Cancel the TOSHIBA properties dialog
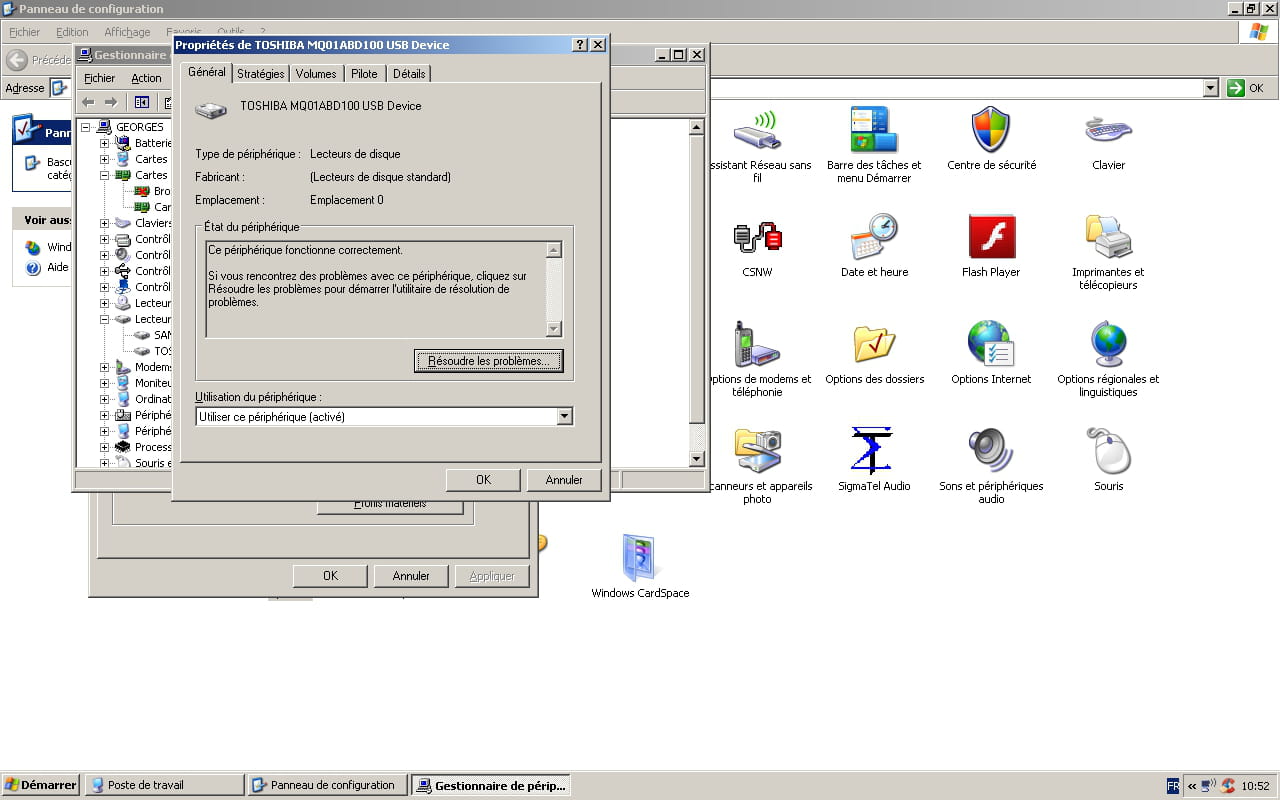Screen dimensions: 1280x800 (564, 480)
